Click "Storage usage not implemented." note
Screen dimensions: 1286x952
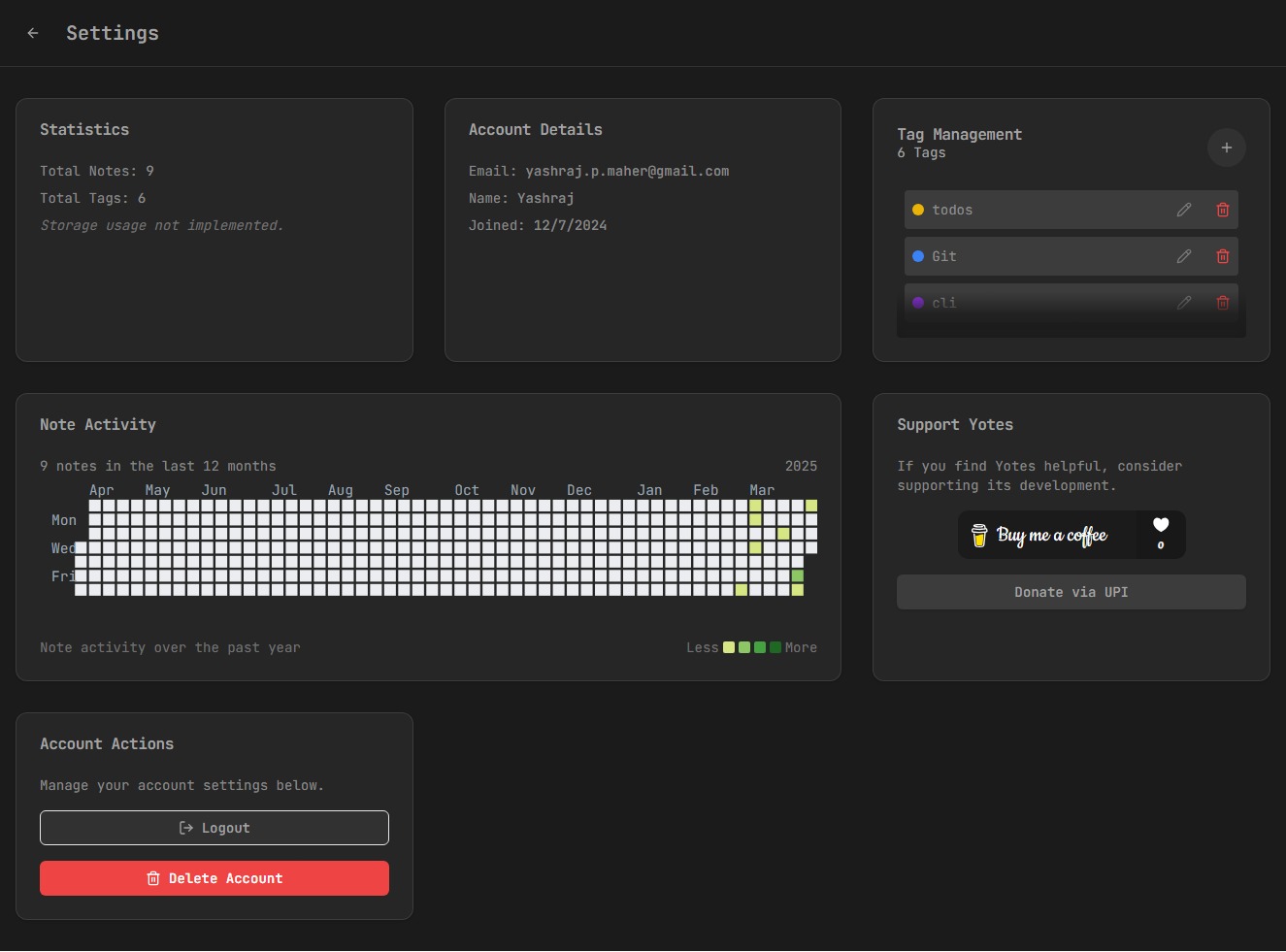coord(162,225)
